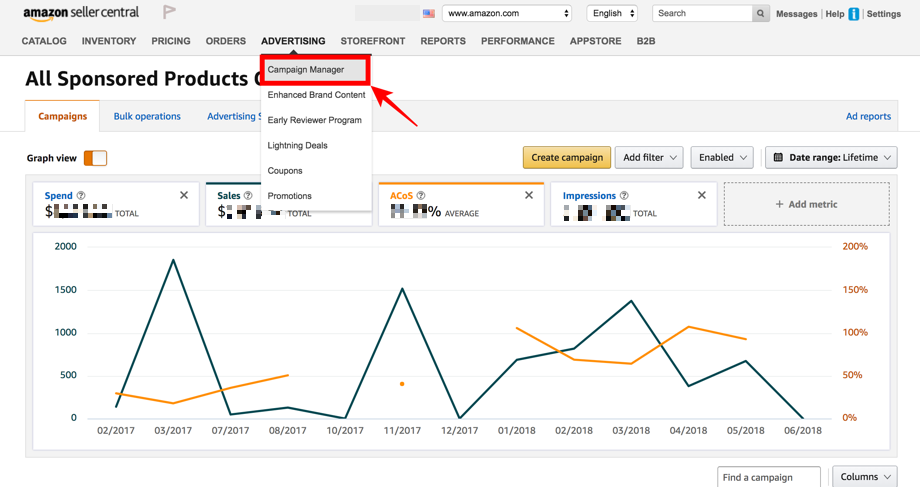
Task: Open the English language dropdown
Action: click(613, 13)
